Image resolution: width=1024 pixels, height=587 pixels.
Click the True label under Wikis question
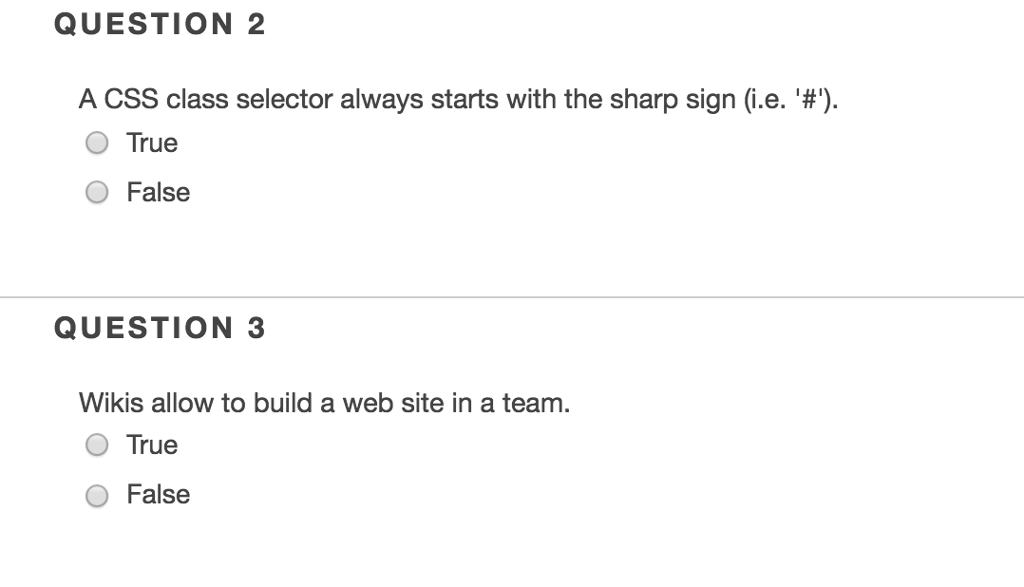coord(152,445)
